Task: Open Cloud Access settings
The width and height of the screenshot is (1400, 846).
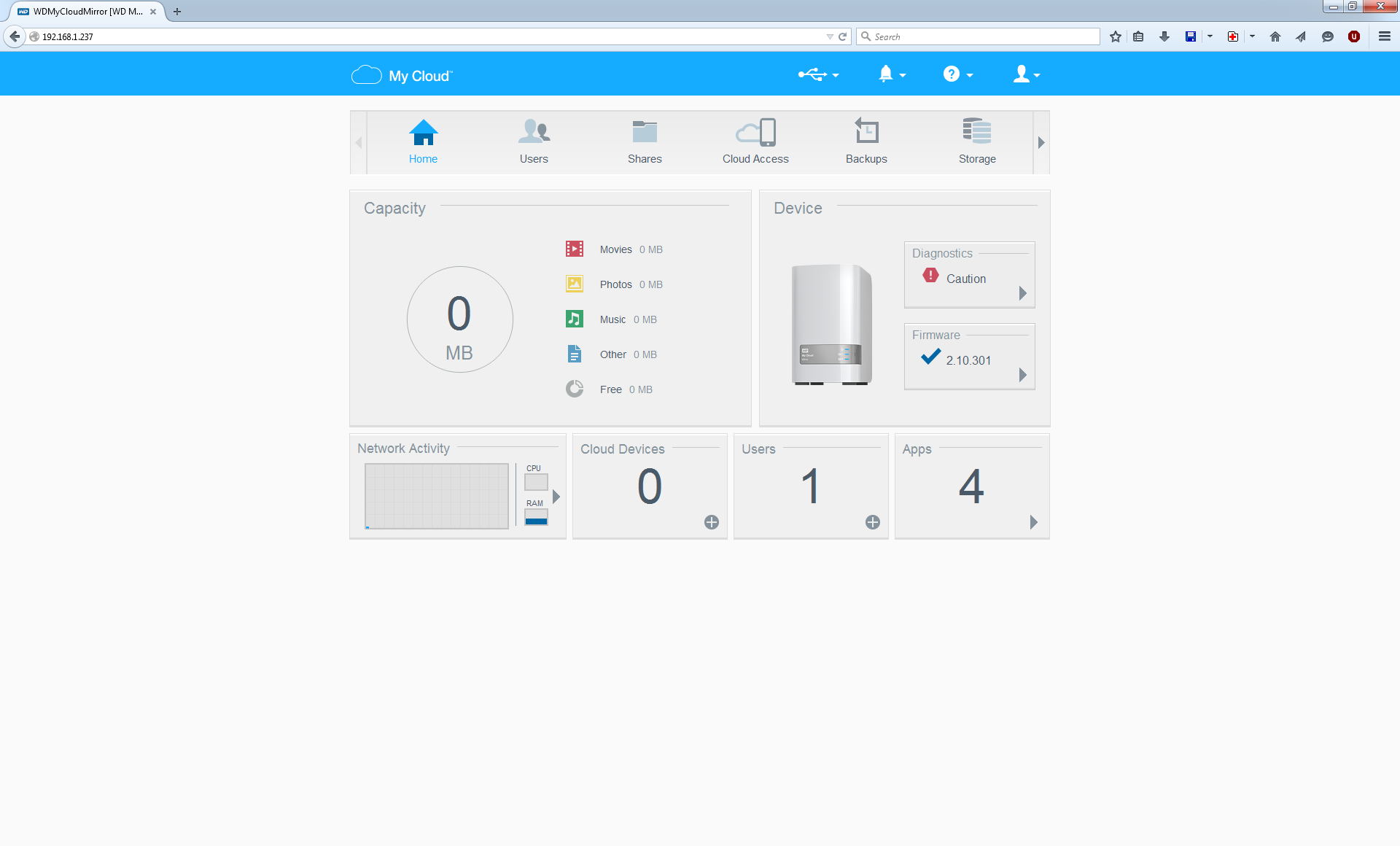Action: pyautogui.click(x=756, y=140)
